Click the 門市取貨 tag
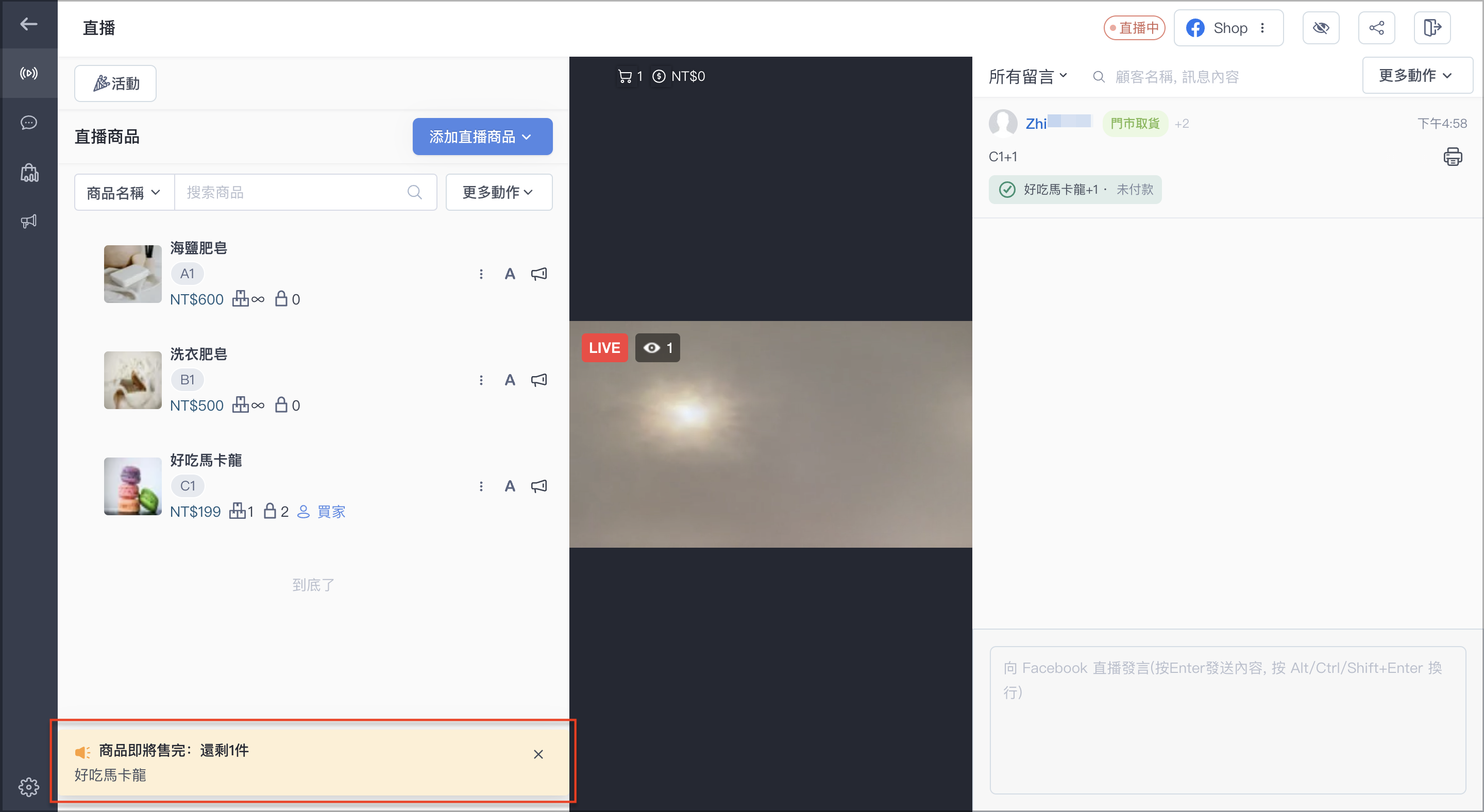1484x812 pixels. [x=1135, y=123]
